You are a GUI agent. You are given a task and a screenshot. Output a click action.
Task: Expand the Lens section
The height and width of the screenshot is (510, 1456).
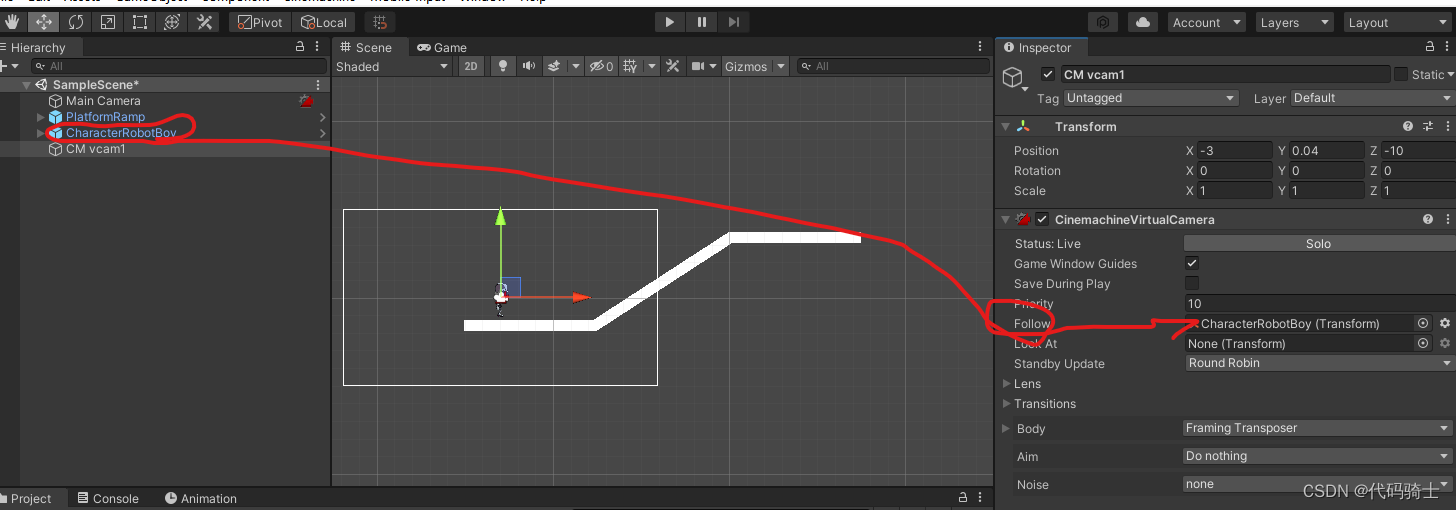coord(1007,384)
